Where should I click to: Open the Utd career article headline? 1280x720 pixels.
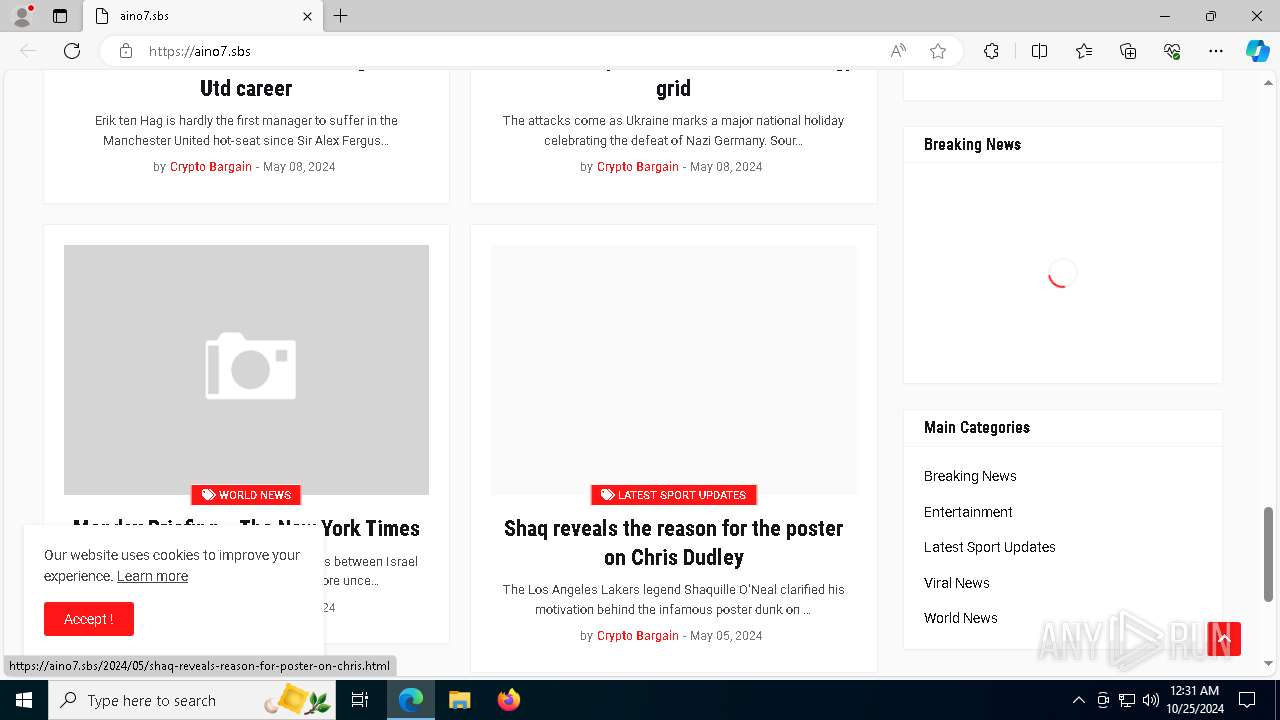pos(246,88)
